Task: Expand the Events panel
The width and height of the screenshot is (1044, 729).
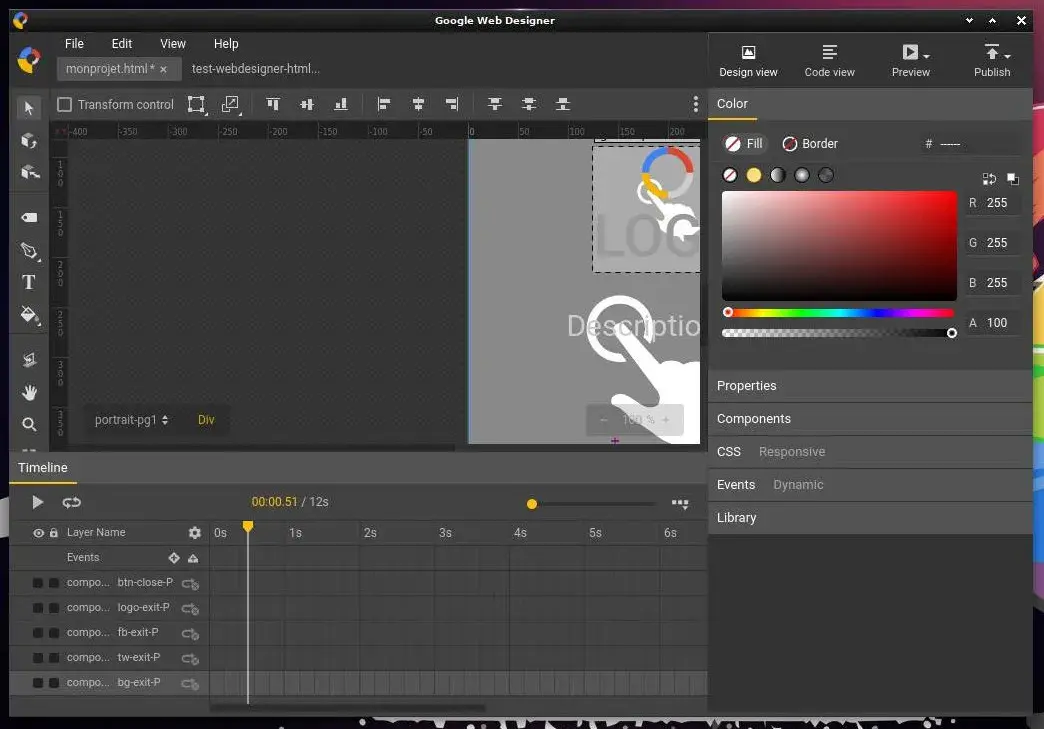Action: [736, 485]
